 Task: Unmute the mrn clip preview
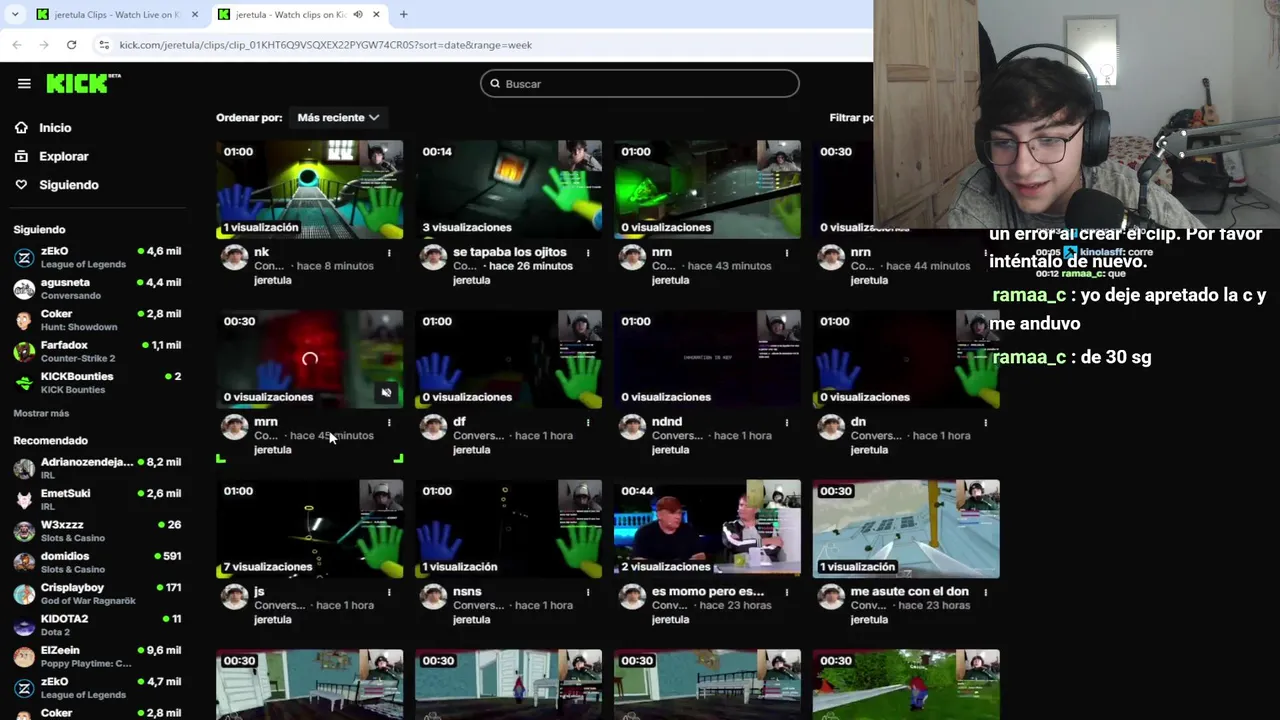(386, 392)
